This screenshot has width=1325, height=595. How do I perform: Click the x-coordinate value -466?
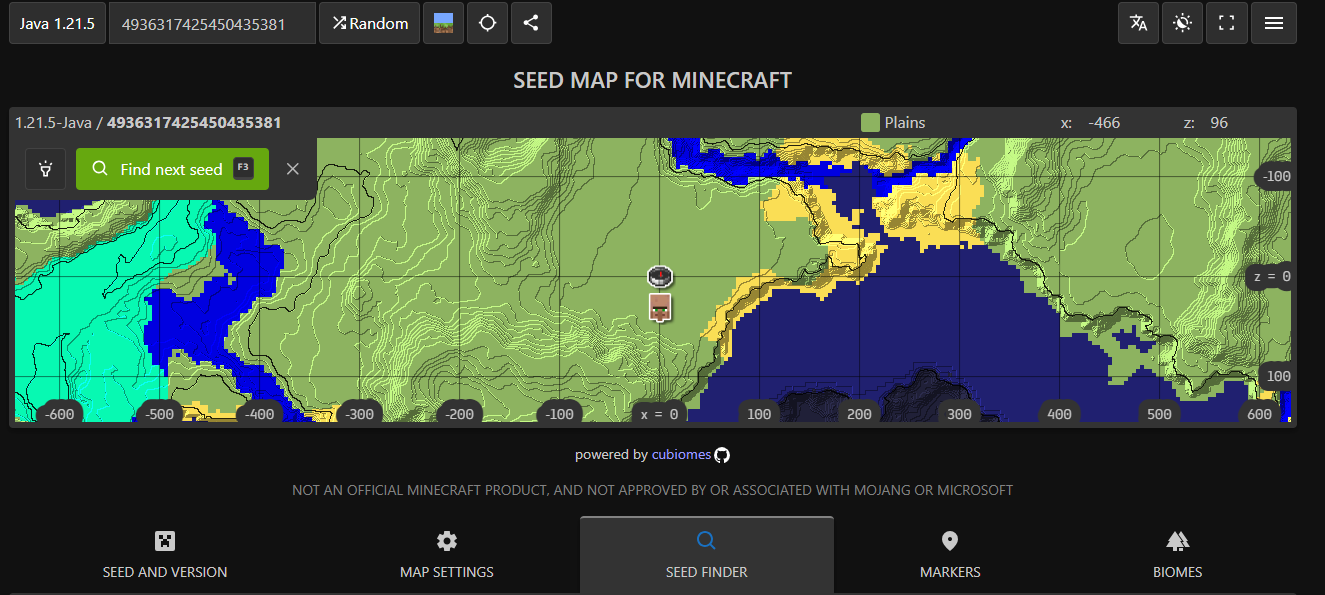pos(1104,122)
